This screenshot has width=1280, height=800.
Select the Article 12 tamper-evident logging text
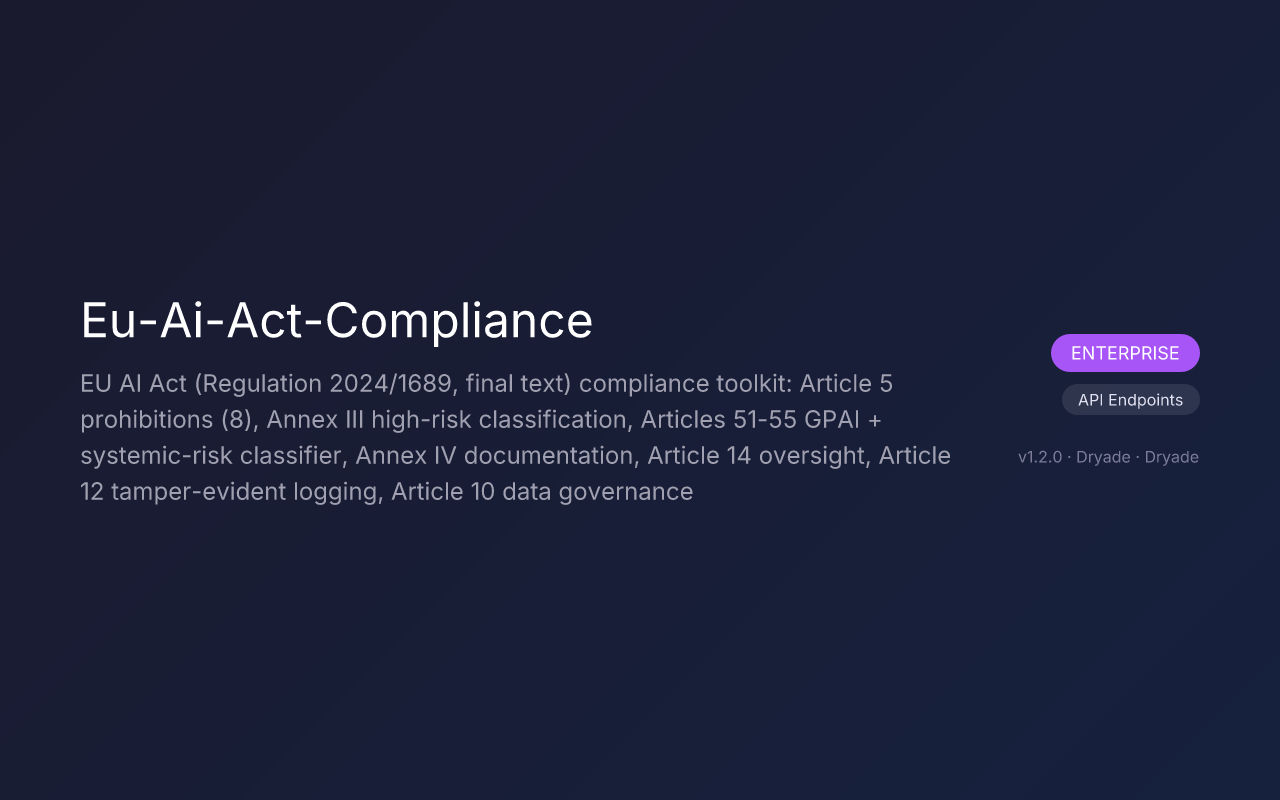tap(230, 491)
